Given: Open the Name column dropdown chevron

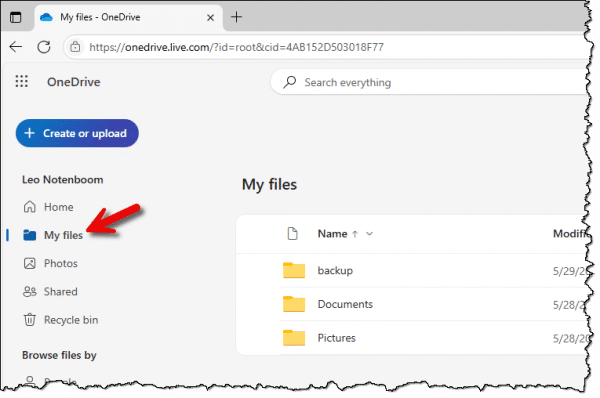Looking at the screenshot, I should click(369, 234).
